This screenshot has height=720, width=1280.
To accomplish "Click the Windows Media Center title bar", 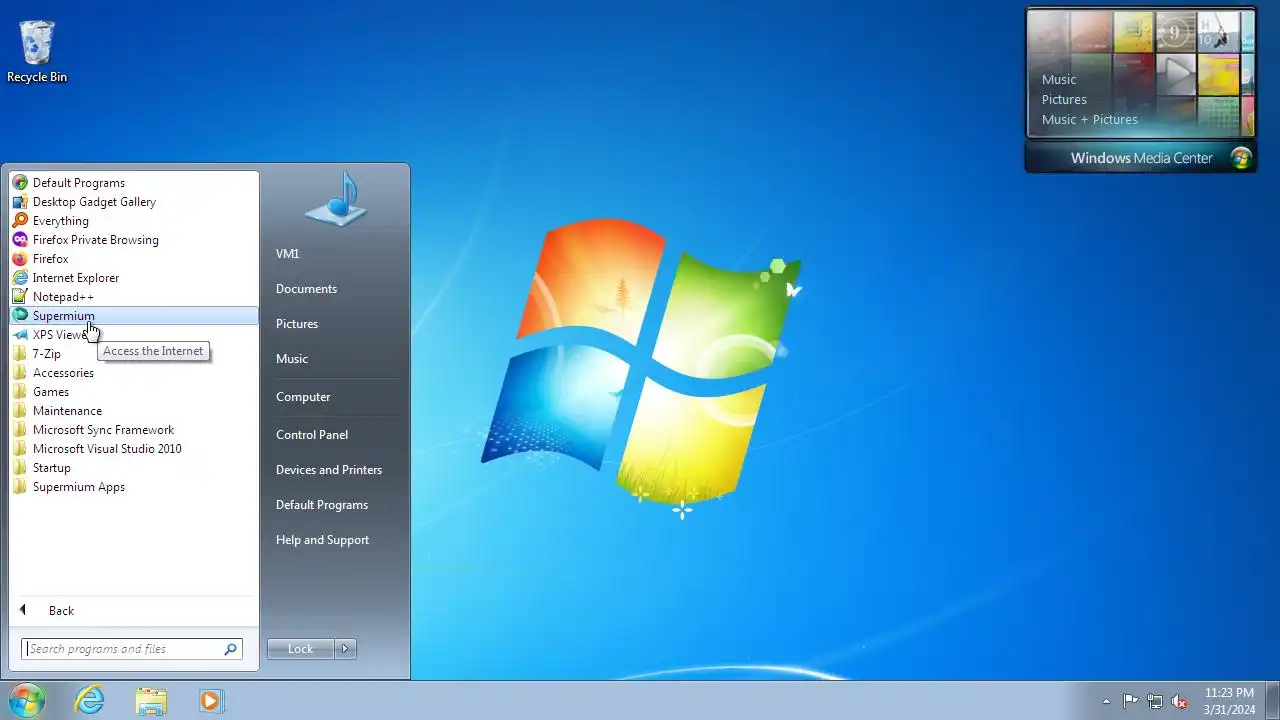I will (x=1141, y=158).
